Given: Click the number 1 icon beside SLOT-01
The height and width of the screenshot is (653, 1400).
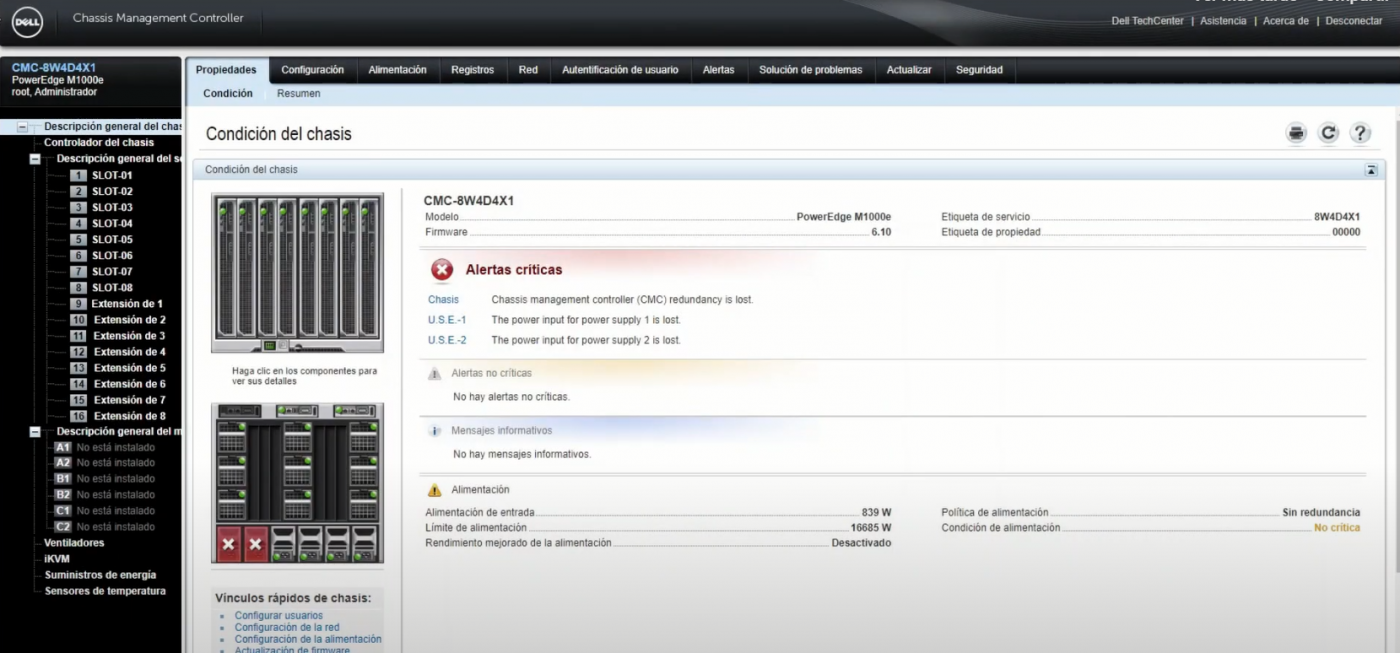Looking at the screenshot, I should 78,175.
